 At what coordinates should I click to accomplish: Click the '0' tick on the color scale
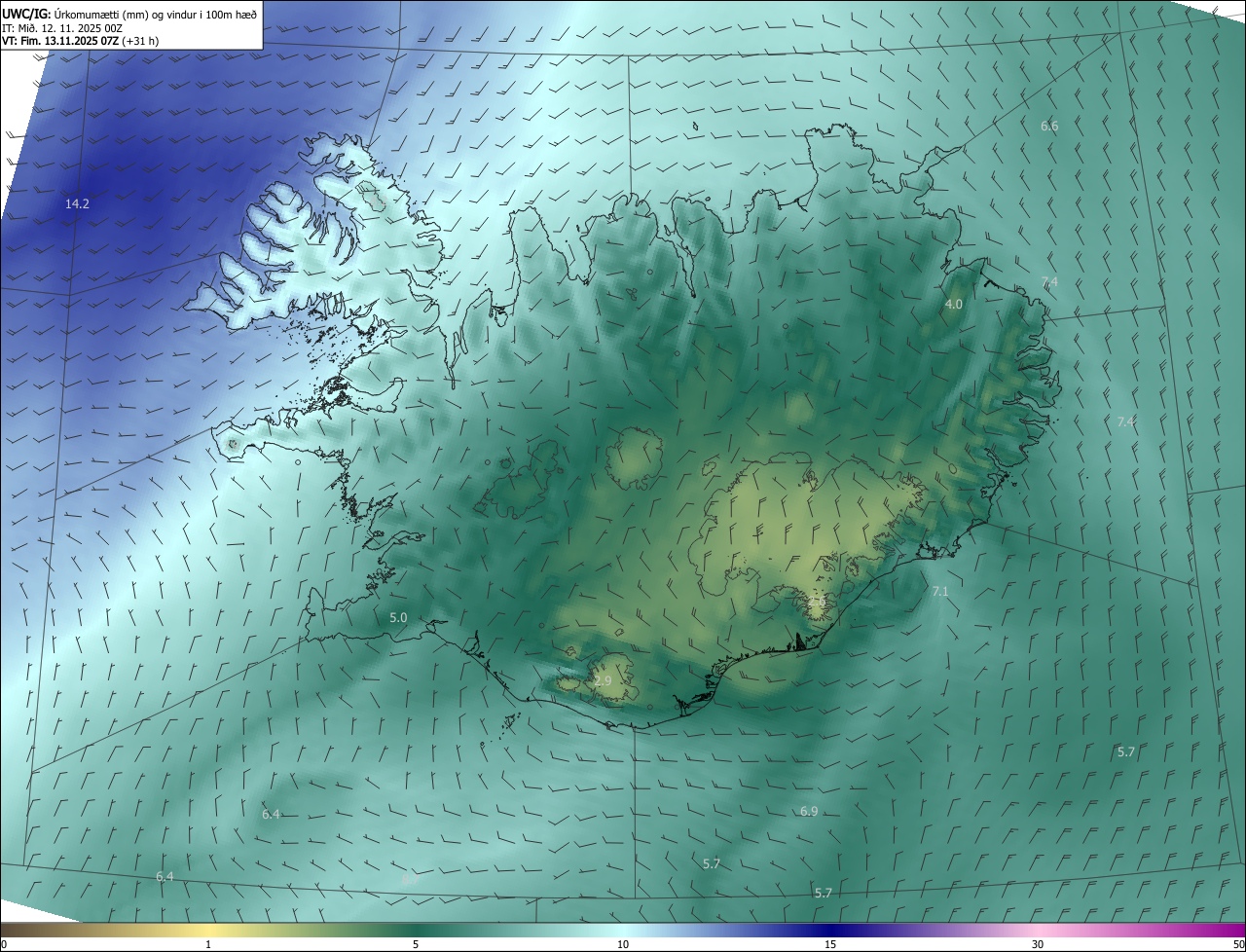pyautogui.click(x=4, y=944)
